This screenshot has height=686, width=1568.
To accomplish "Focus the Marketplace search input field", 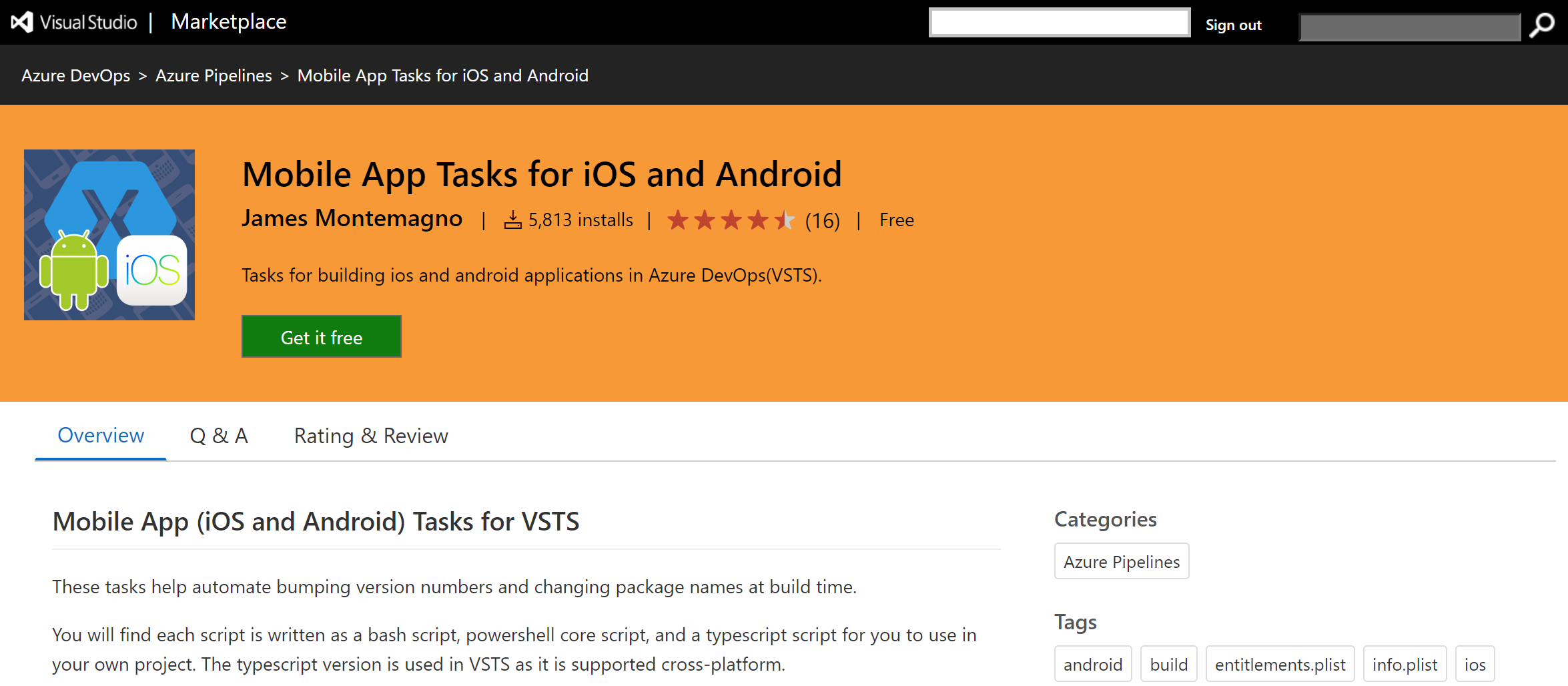I will tap(1410, 27).
